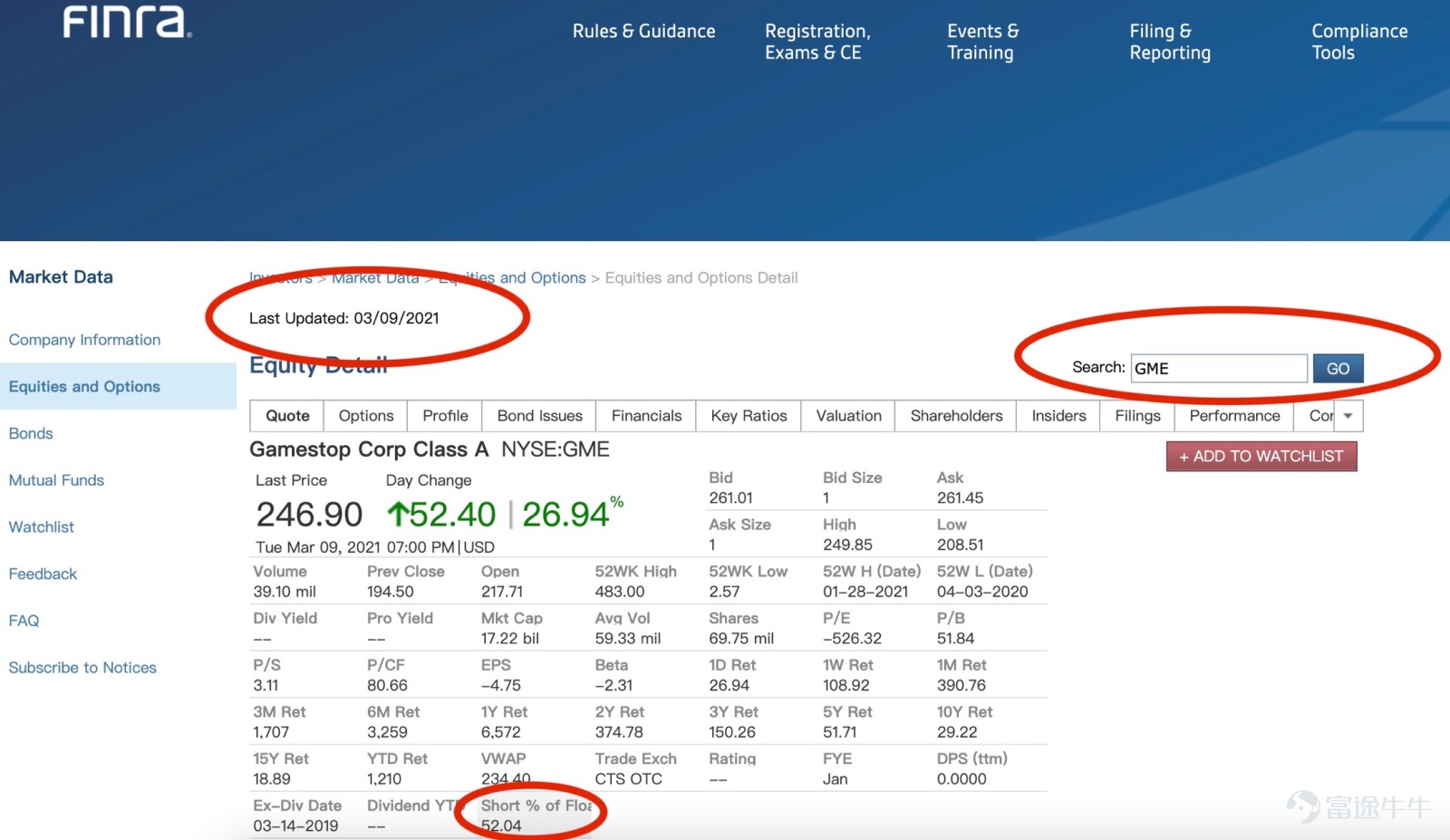Click the P/B value 51.84
1450x840 pixels.
coord(955,638)
